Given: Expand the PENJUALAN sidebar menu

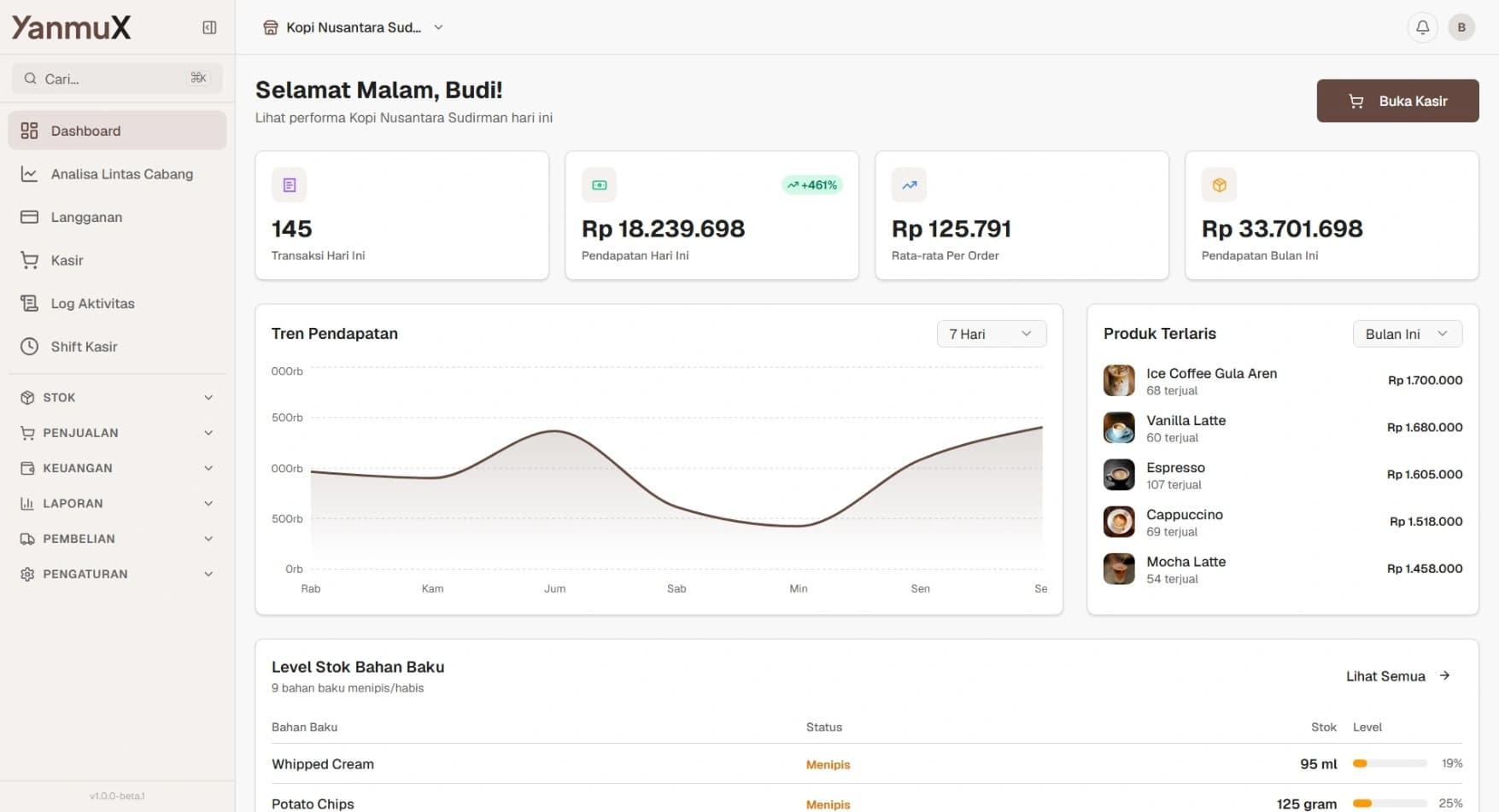Looking at the screenshot, I should point(116,433).
